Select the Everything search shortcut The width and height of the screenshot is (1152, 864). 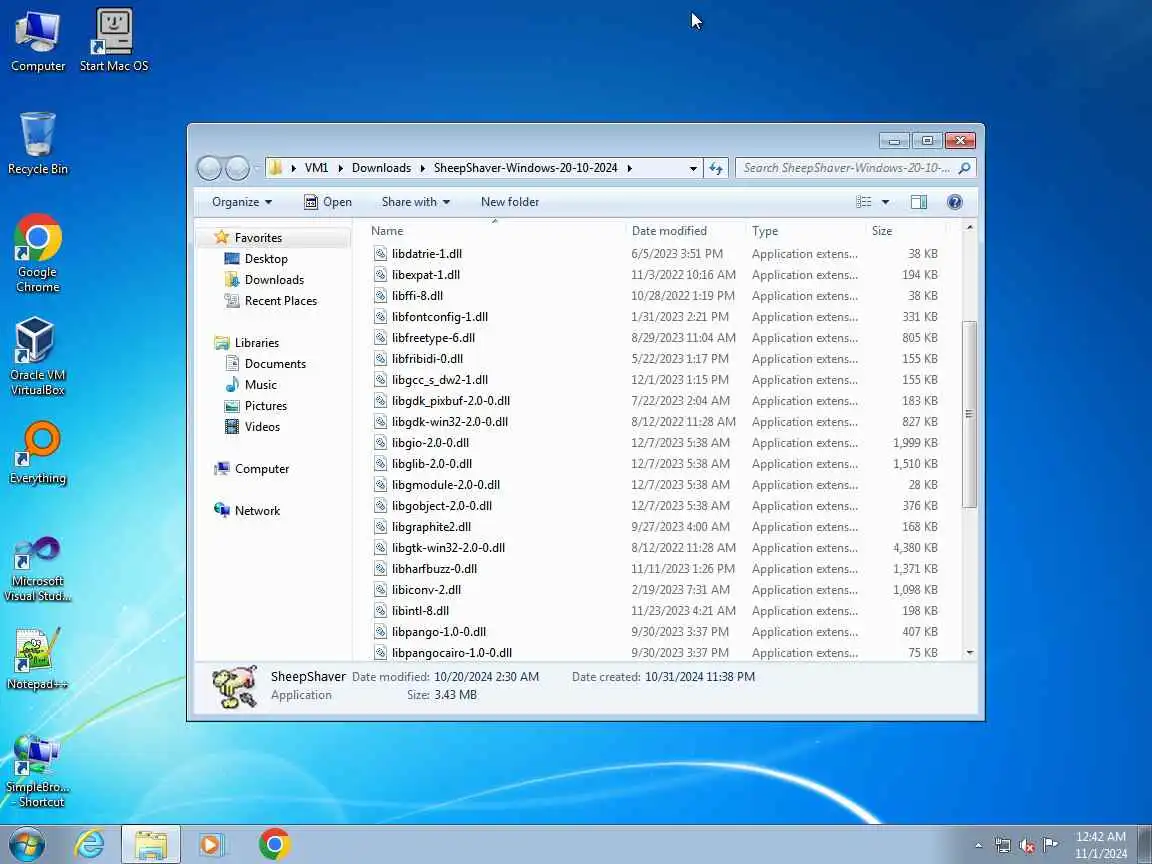[x=37, y=453]
